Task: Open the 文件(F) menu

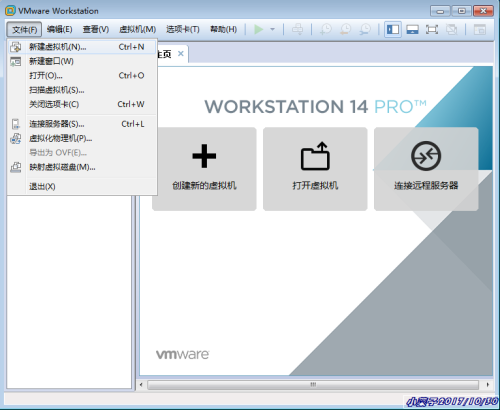Action: point(24,29)
